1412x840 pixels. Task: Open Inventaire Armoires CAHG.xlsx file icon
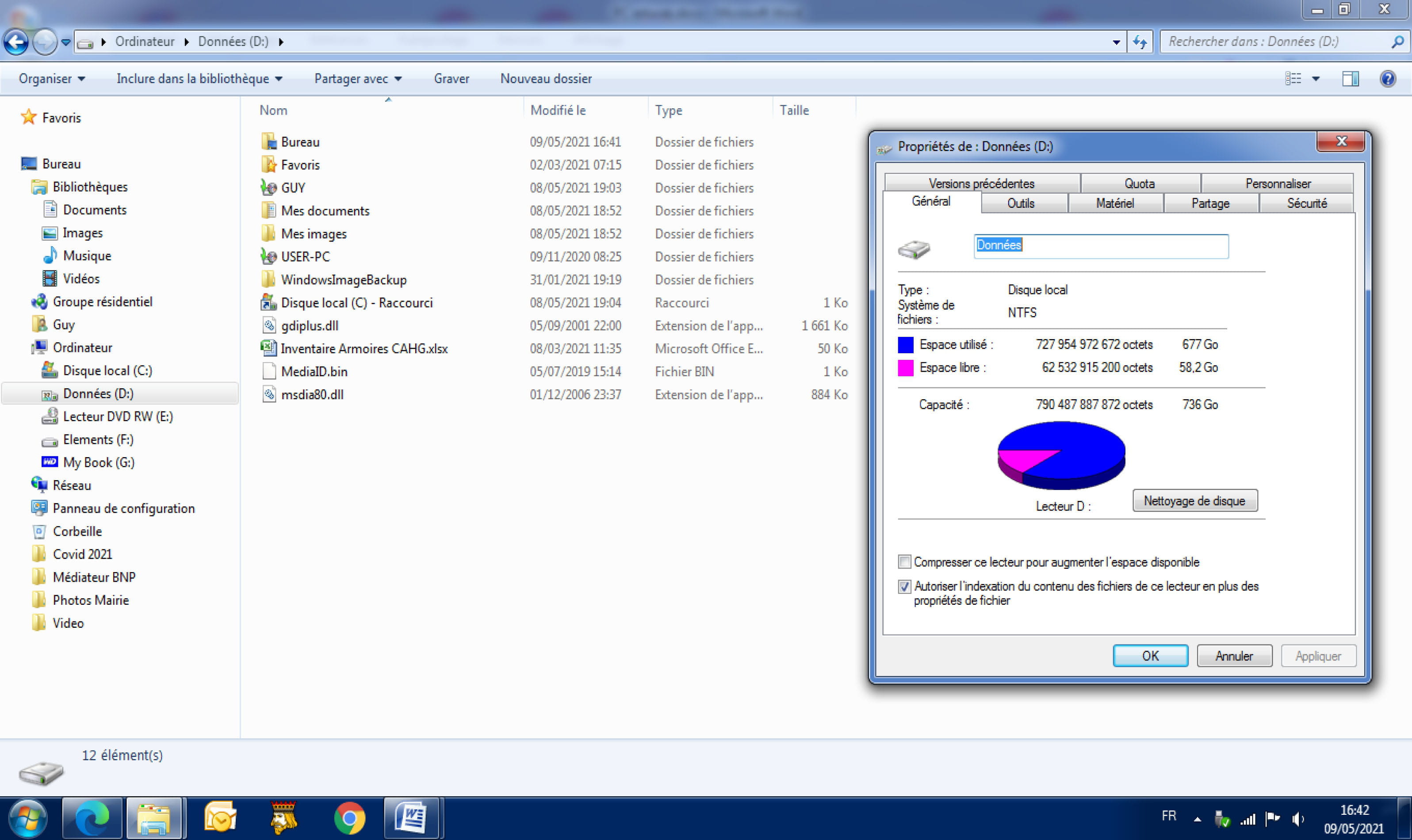(x=268, y=348)
